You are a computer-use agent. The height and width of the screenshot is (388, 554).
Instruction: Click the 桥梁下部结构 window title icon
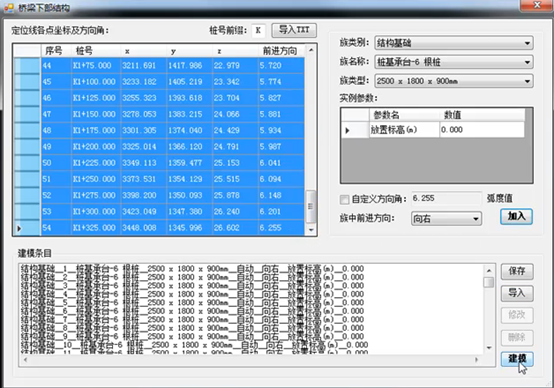coord(9,7)
